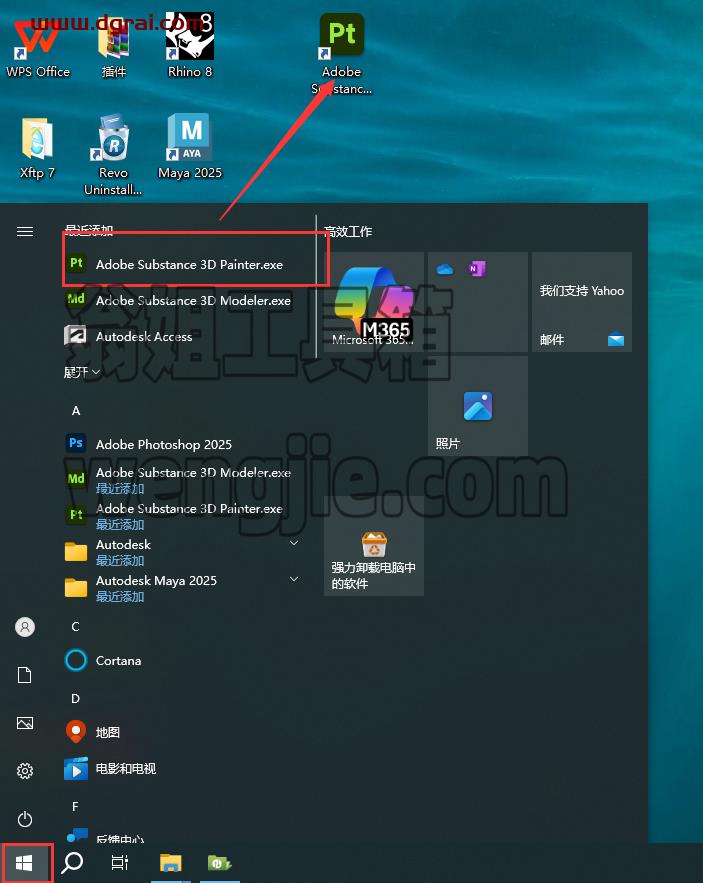The height and width of the screenshot is (883, 703).
Task: Click the Windows Start button
Action: [x=24, y=862]
